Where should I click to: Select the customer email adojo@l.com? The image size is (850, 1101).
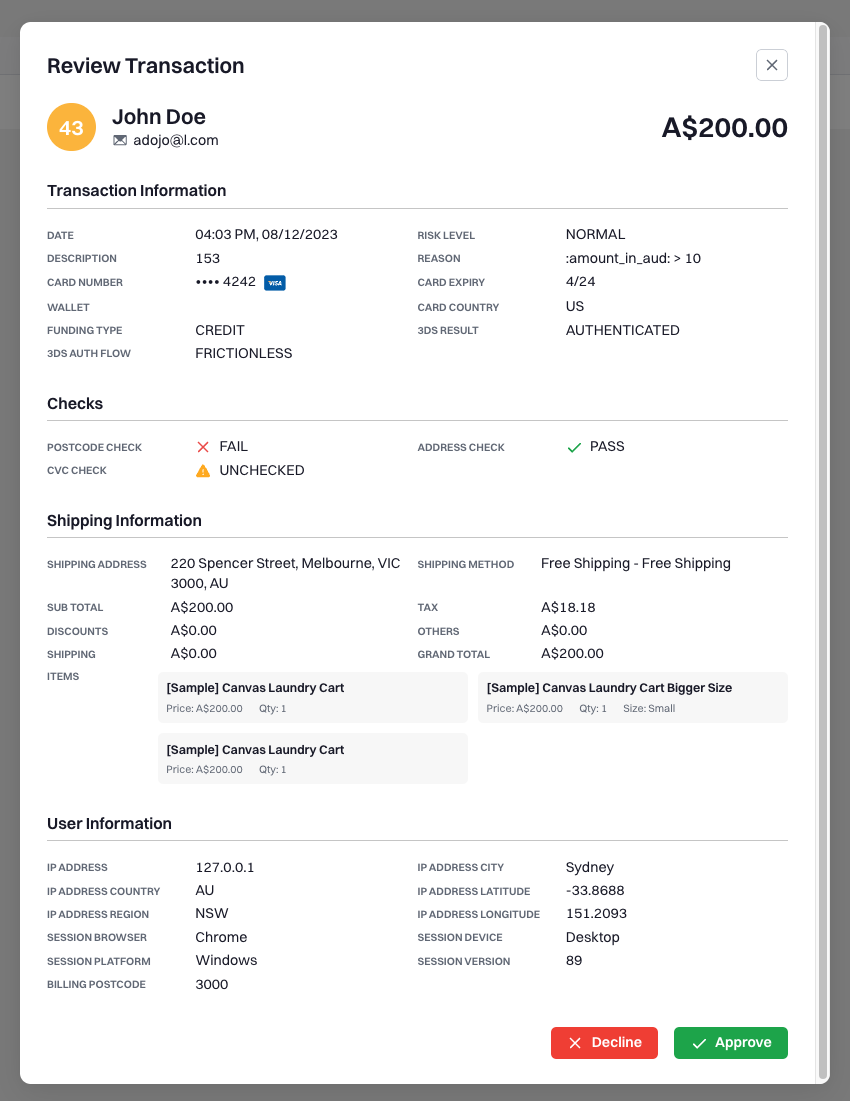(x=175, y=140)
